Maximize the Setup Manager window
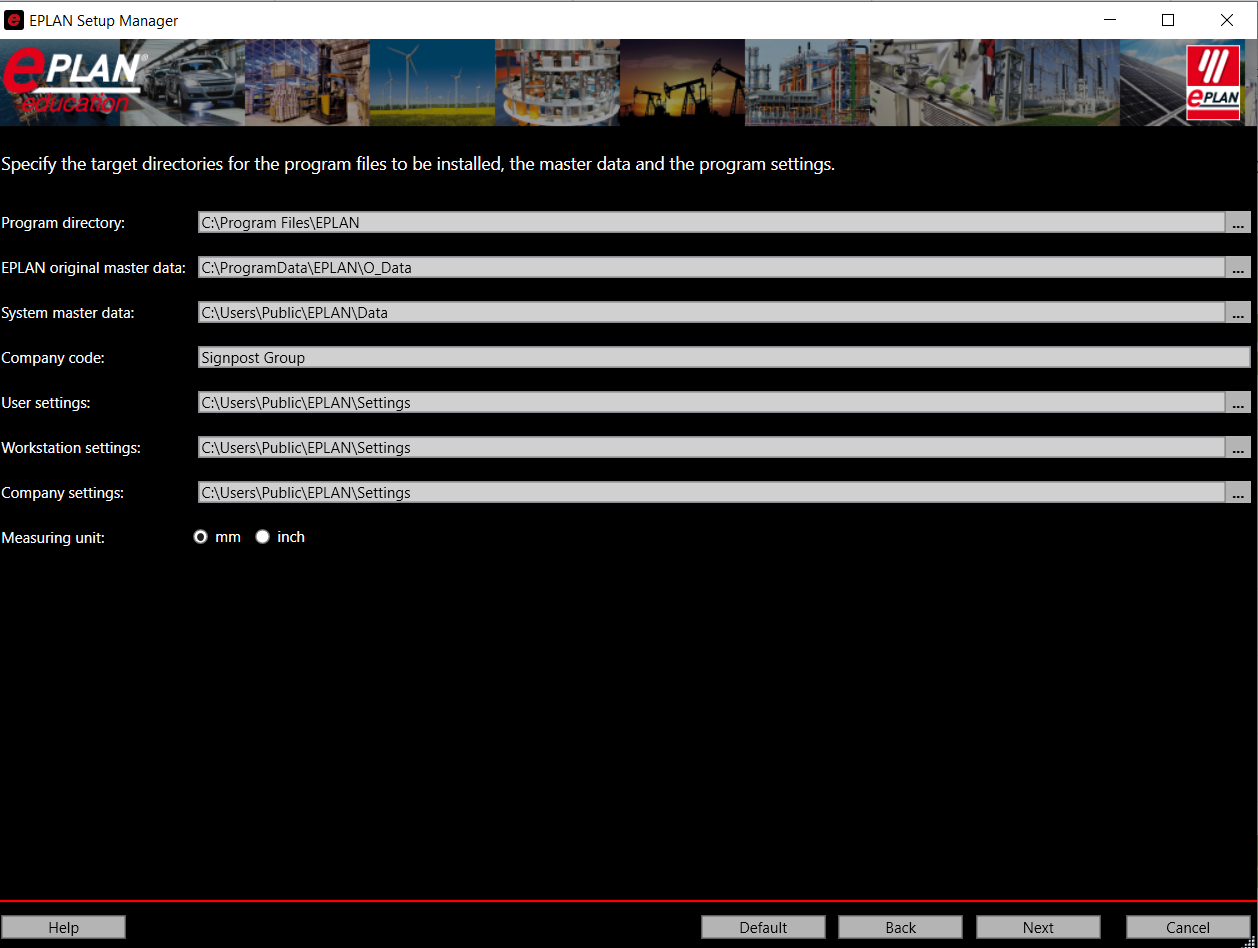This screenshot has height=948, width=1258. coord(1168,20)
